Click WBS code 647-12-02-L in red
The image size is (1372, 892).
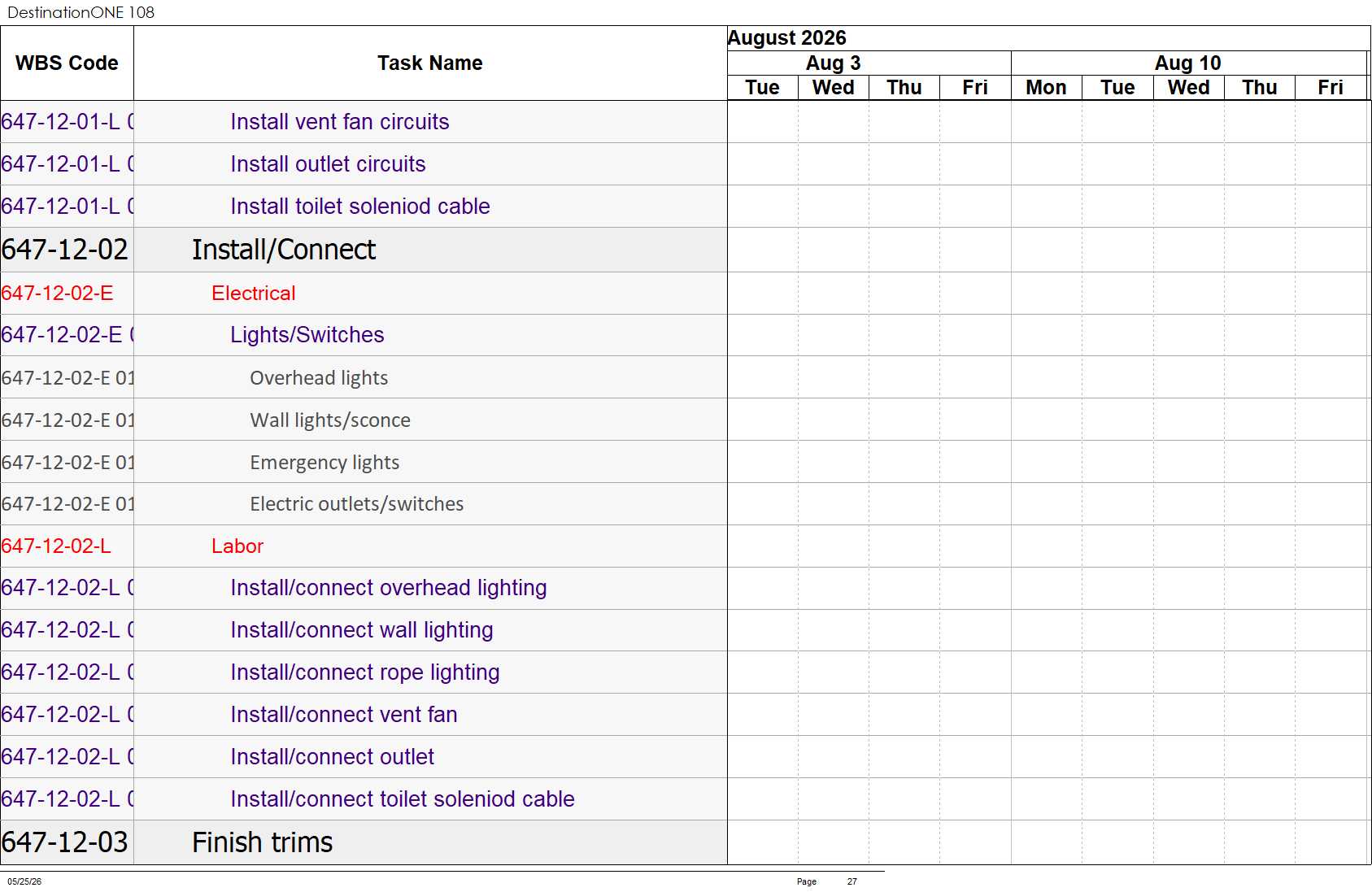pyautogui.click(x=55, y=546)
